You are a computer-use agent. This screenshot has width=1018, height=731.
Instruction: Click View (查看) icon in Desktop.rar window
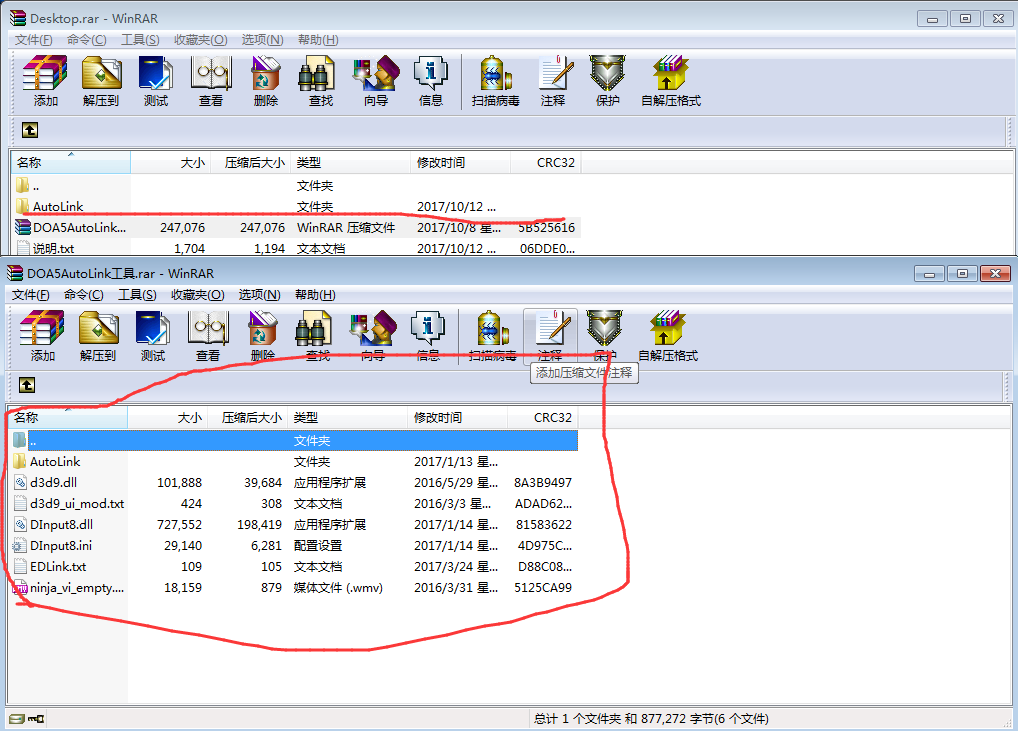click(x=211, y=81)
